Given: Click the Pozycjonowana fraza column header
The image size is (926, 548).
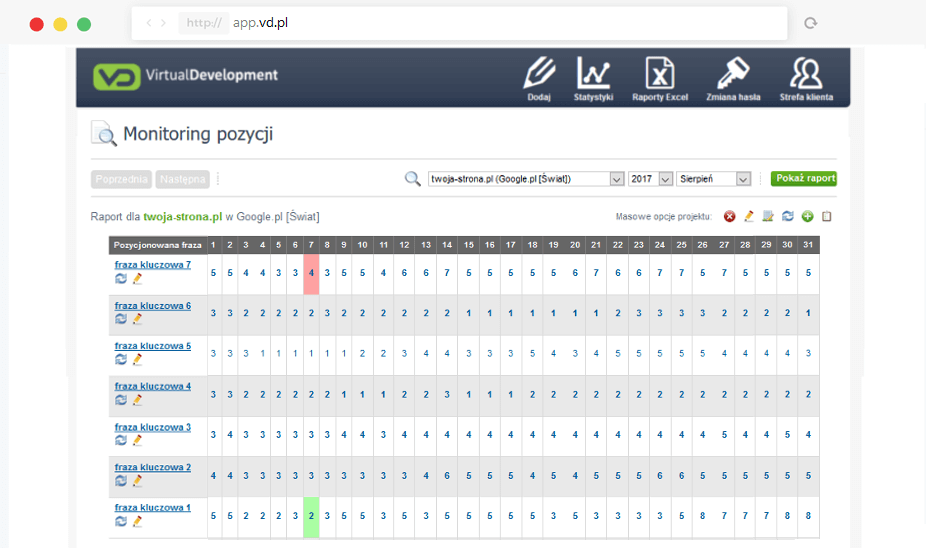Looking at the screenshot, I should (x=158, y=244).
